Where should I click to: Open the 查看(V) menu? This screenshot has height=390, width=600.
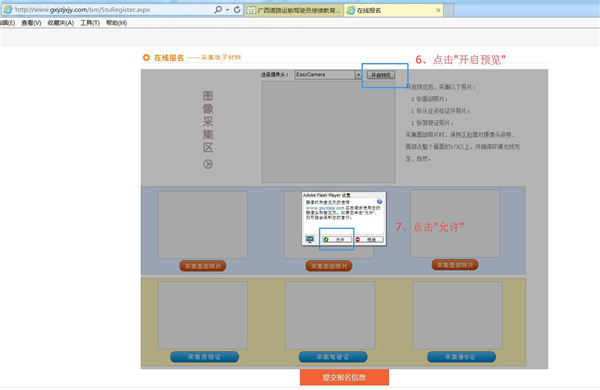tap(31, 23)
